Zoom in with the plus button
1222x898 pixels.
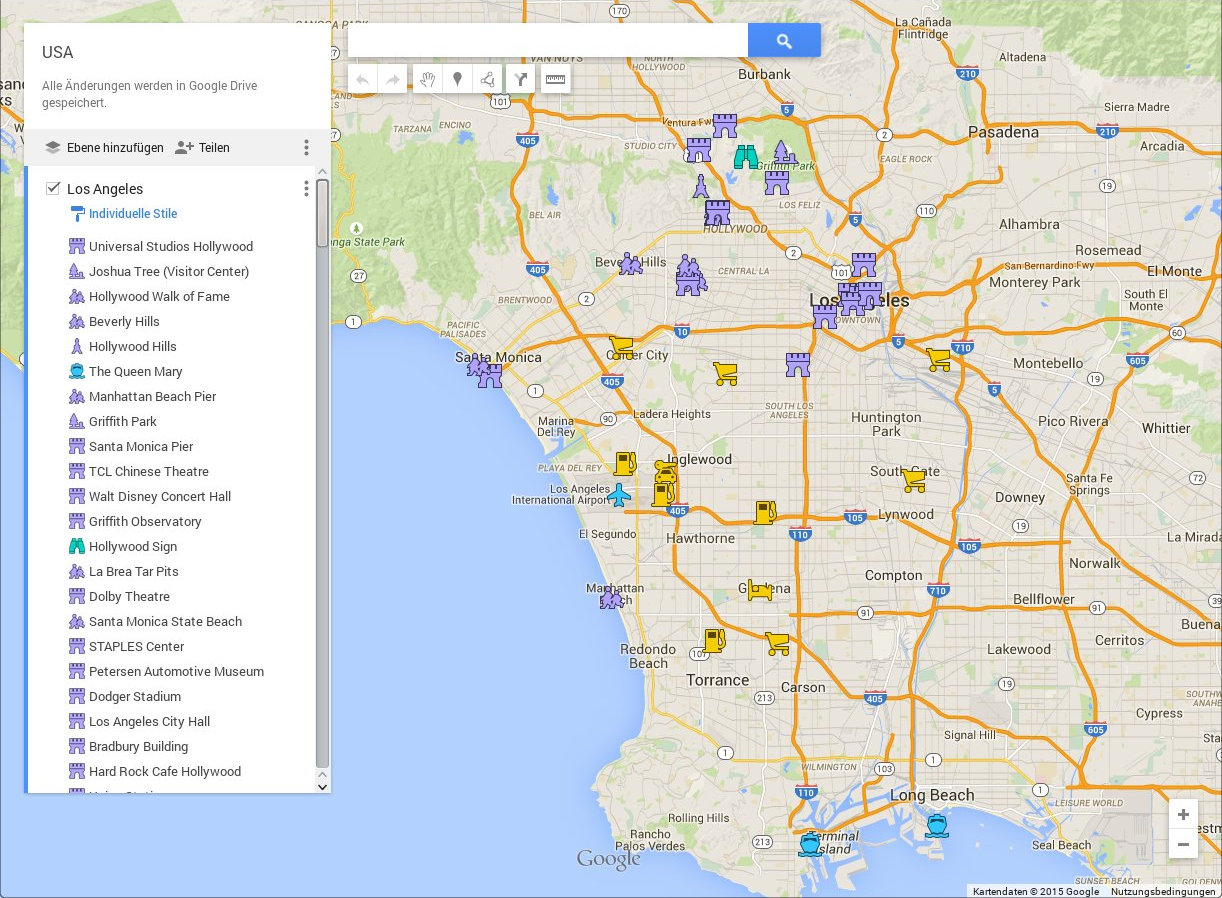[x=1183, y=814]
